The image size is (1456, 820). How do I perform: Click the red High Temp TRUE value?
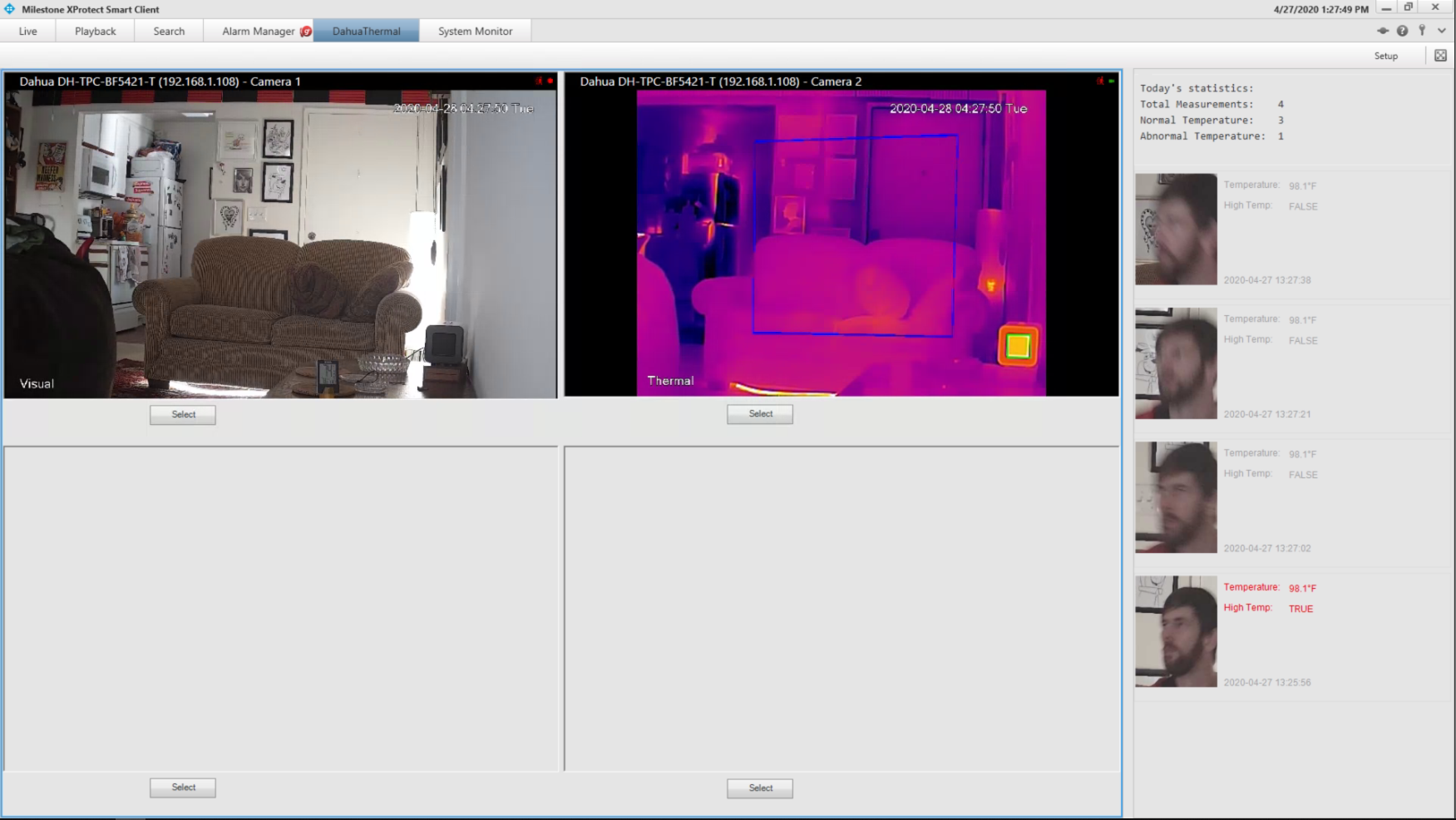1301,609
